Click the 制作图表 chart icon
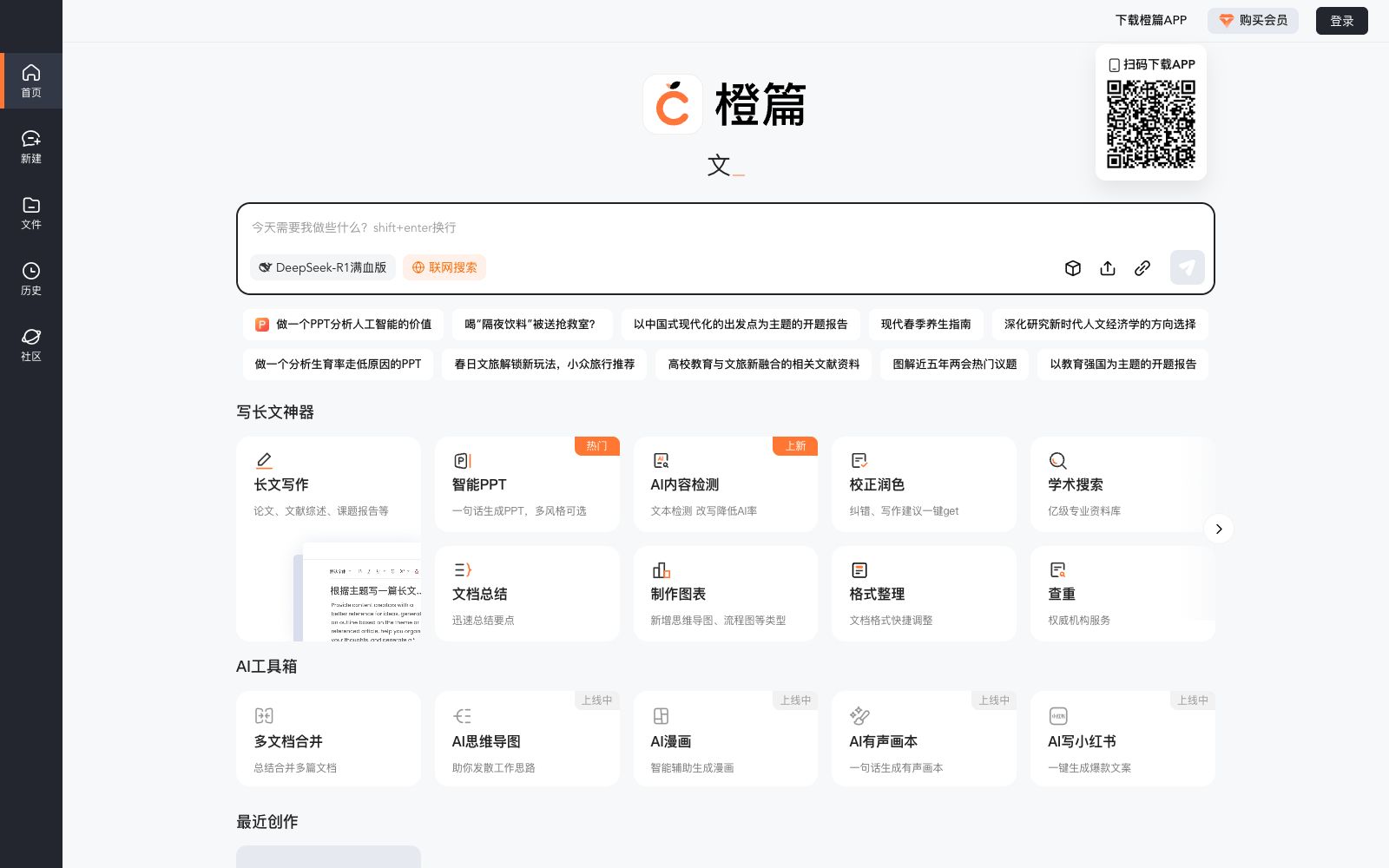The image size is (1389, 868). pos(661,570)
